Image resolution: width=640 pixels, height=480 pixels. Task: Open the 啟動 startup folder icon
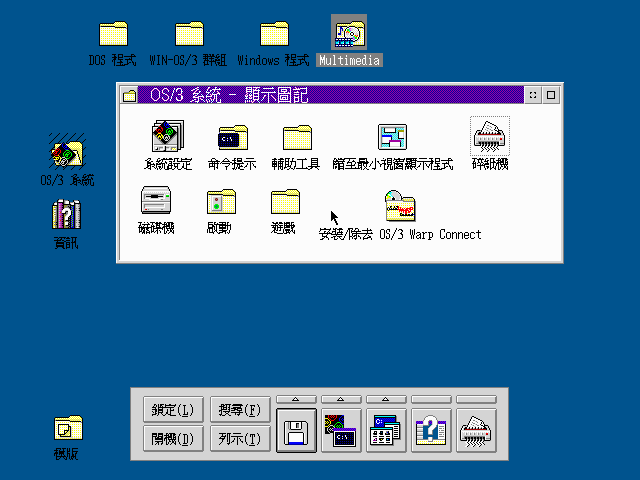(221, 202)
